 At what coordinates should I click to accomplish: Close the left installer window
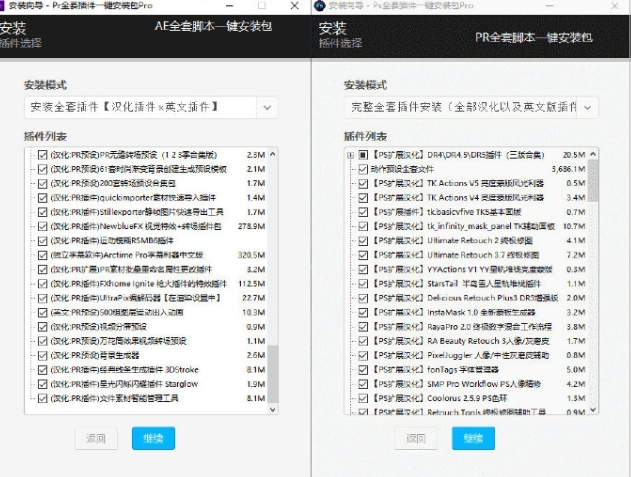click(295, 6)
